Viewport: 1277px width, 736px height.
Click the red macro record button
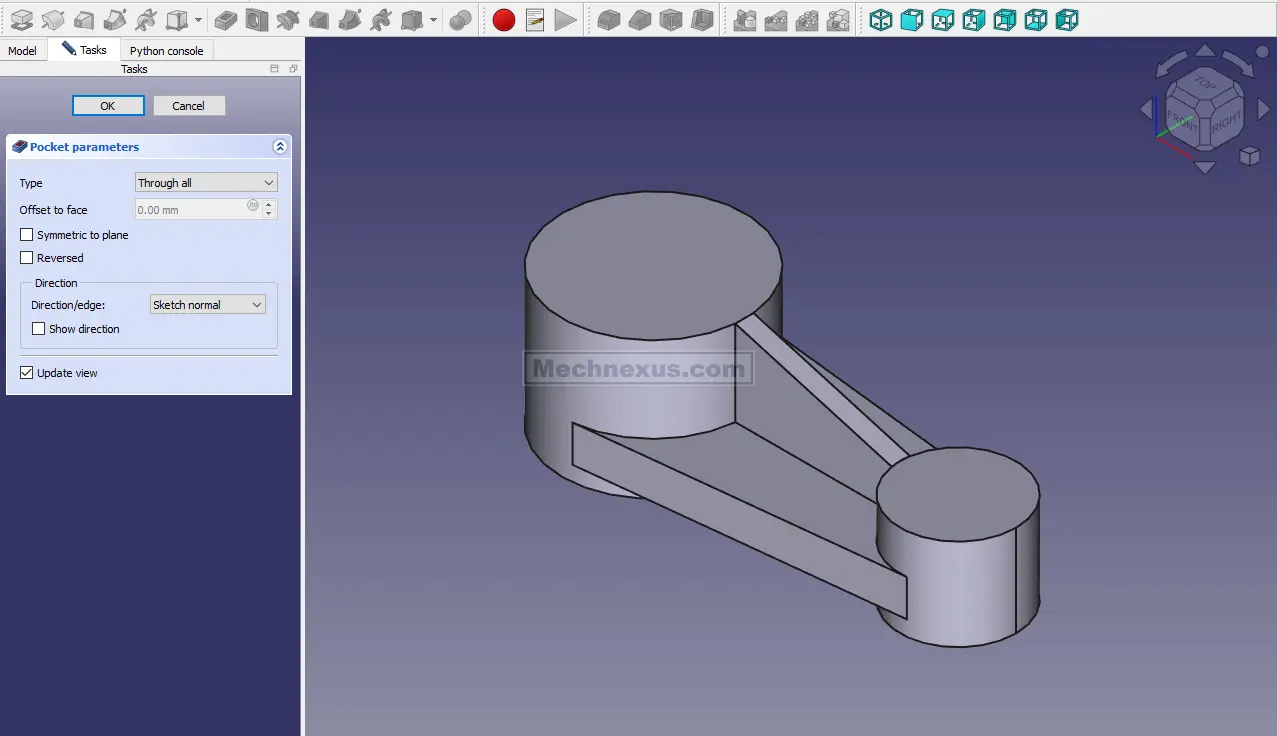504,20
